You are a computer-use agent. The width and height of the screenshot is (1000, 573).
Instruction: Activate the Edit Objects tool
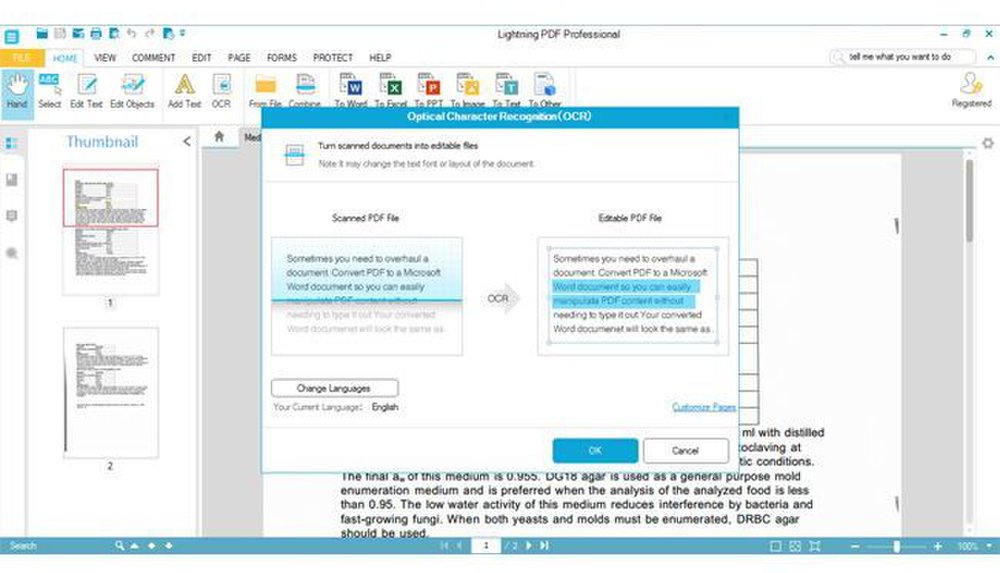pyautogui.click(x=132, y=91)
